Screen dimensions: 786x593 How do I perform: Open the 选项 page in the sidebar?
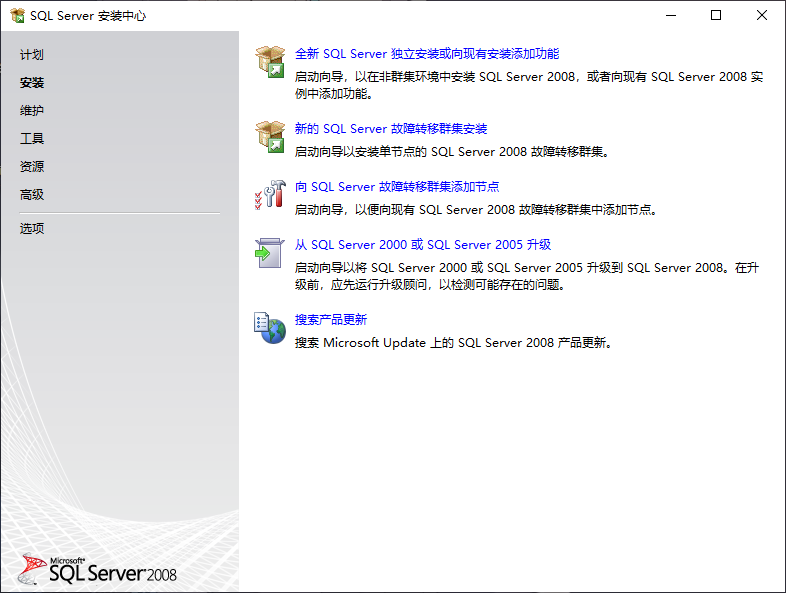(x=32, y=229)
